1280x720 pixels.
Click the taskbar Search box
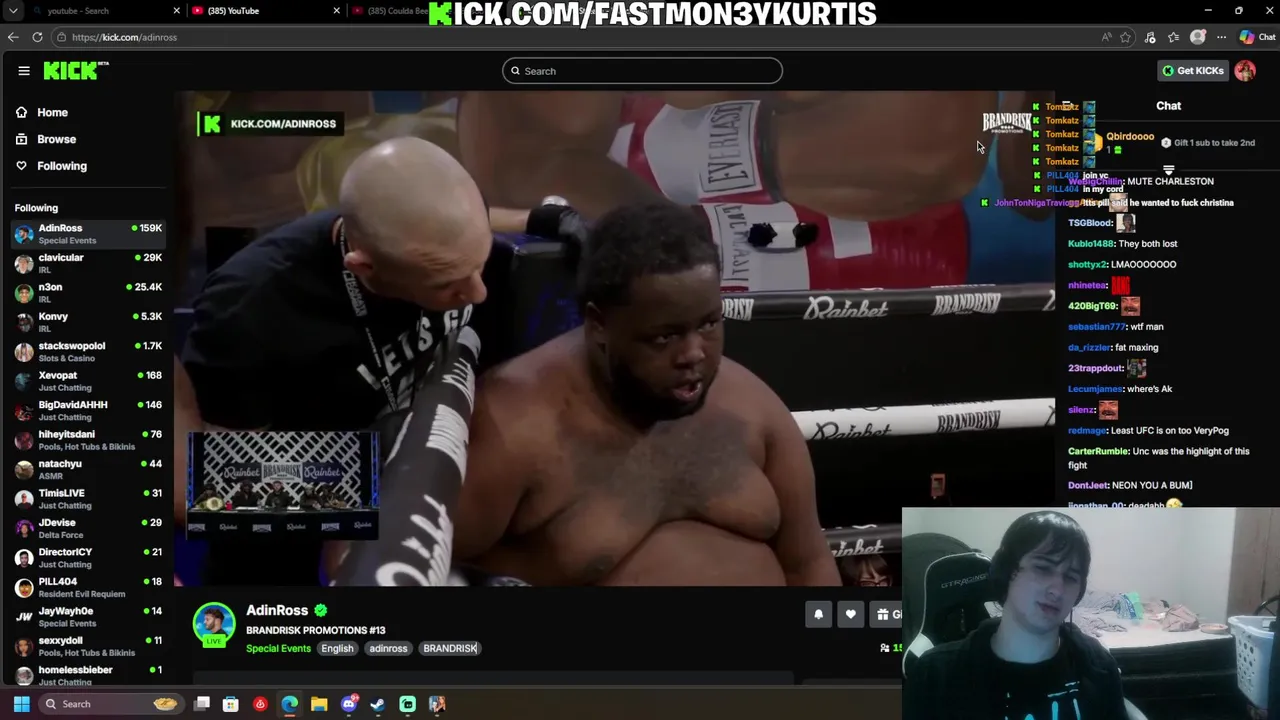tap(111, 704)
